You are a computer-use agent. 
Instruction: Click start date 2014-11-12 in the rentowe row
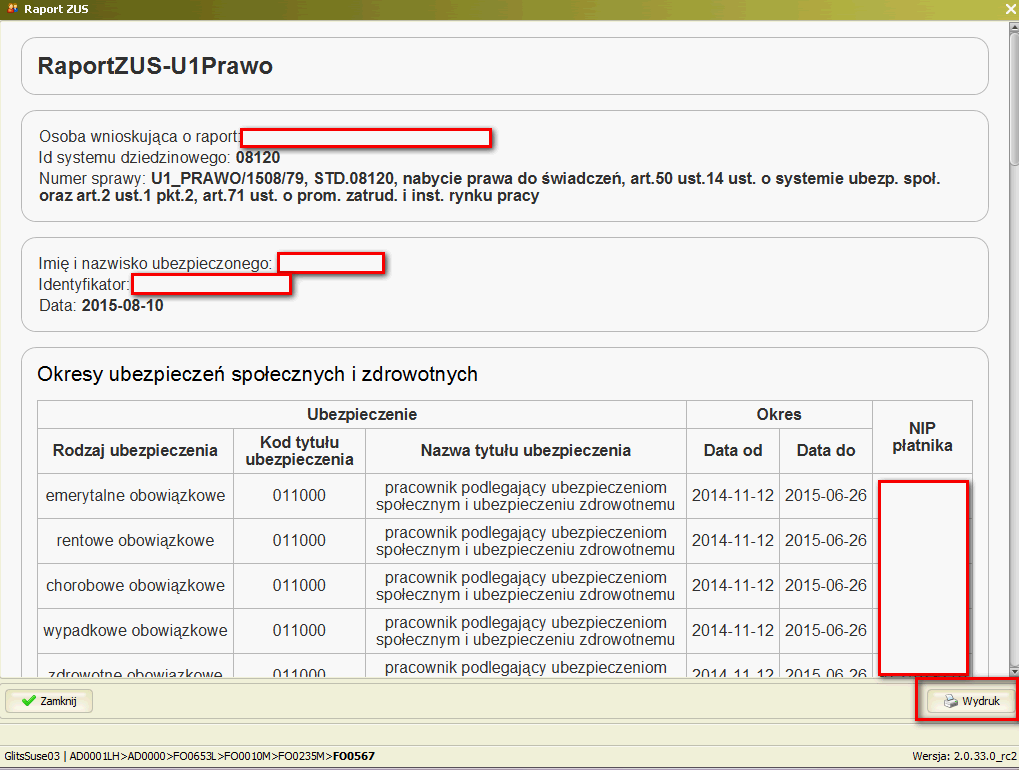tap(733, 541)
